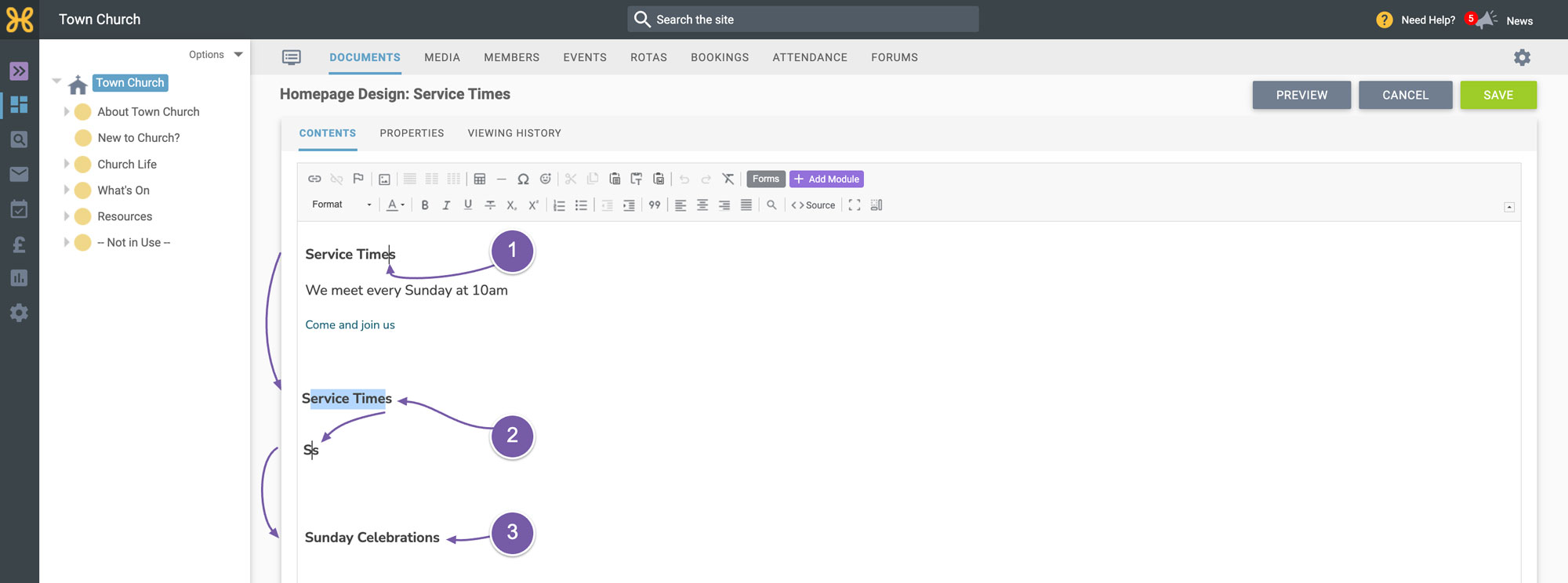
Task: Remove formatting from selection
Action: pos(728,179)
